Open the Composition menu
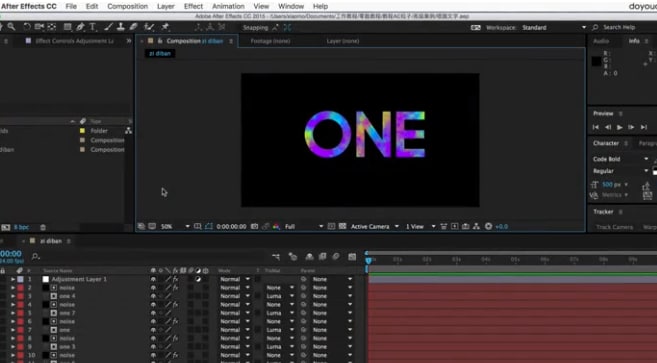Image resolution: width=657 pixels, height=363 pixels. (x=127, y=6)
